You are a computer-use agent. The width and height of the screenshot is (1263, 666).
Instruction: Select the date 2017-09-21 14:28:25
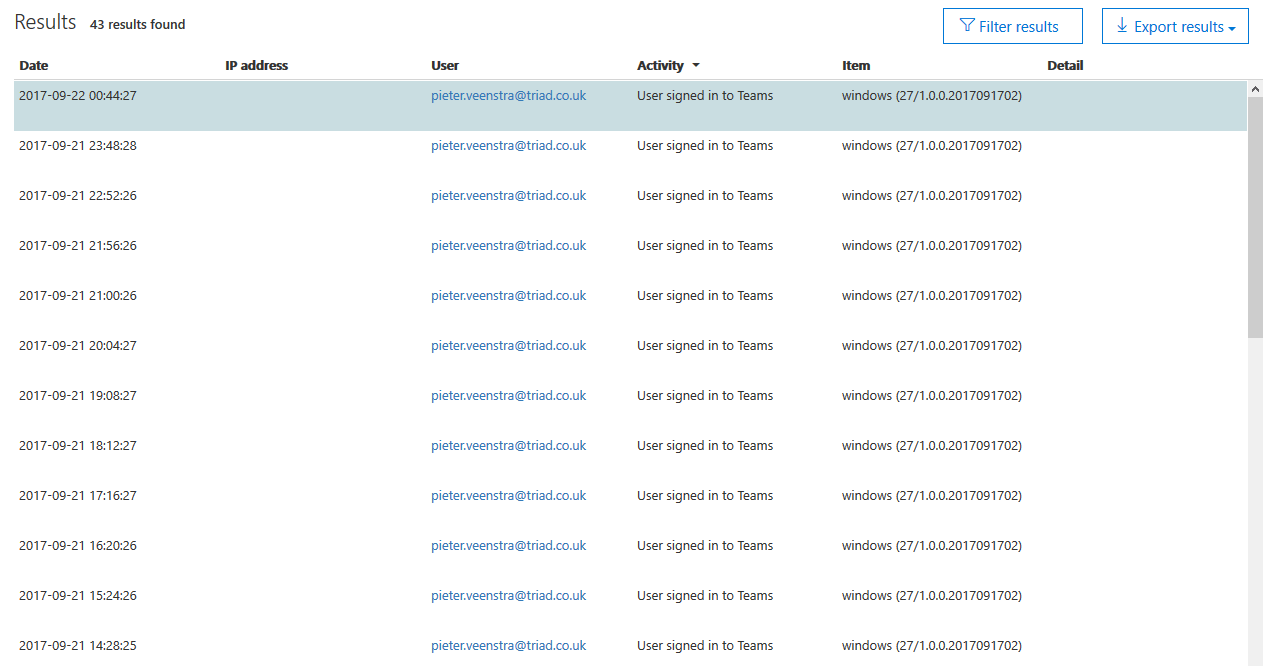(x=78, y=646)
